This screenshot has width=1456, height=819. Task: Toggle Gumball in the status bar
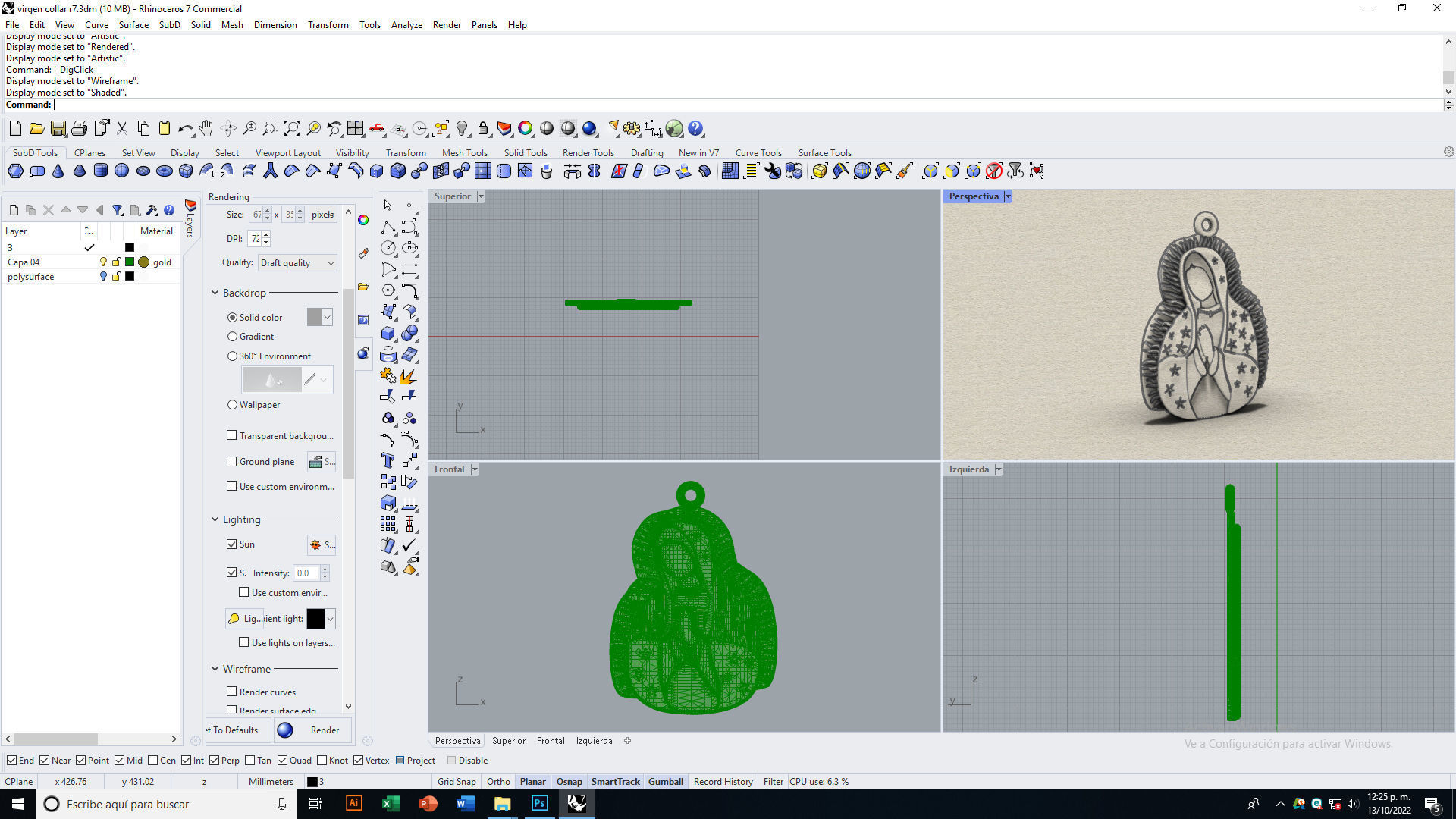(x=666, y=781)
